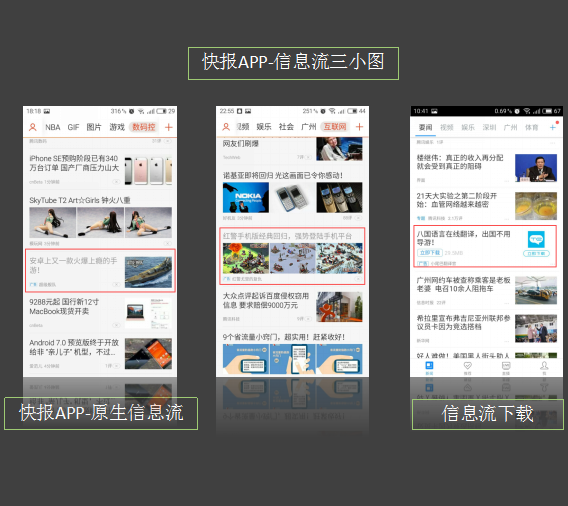Screen dimensions: 568x506
Task: Tap the NOKIA logo thumbnail
Action: tap(246, 197)
